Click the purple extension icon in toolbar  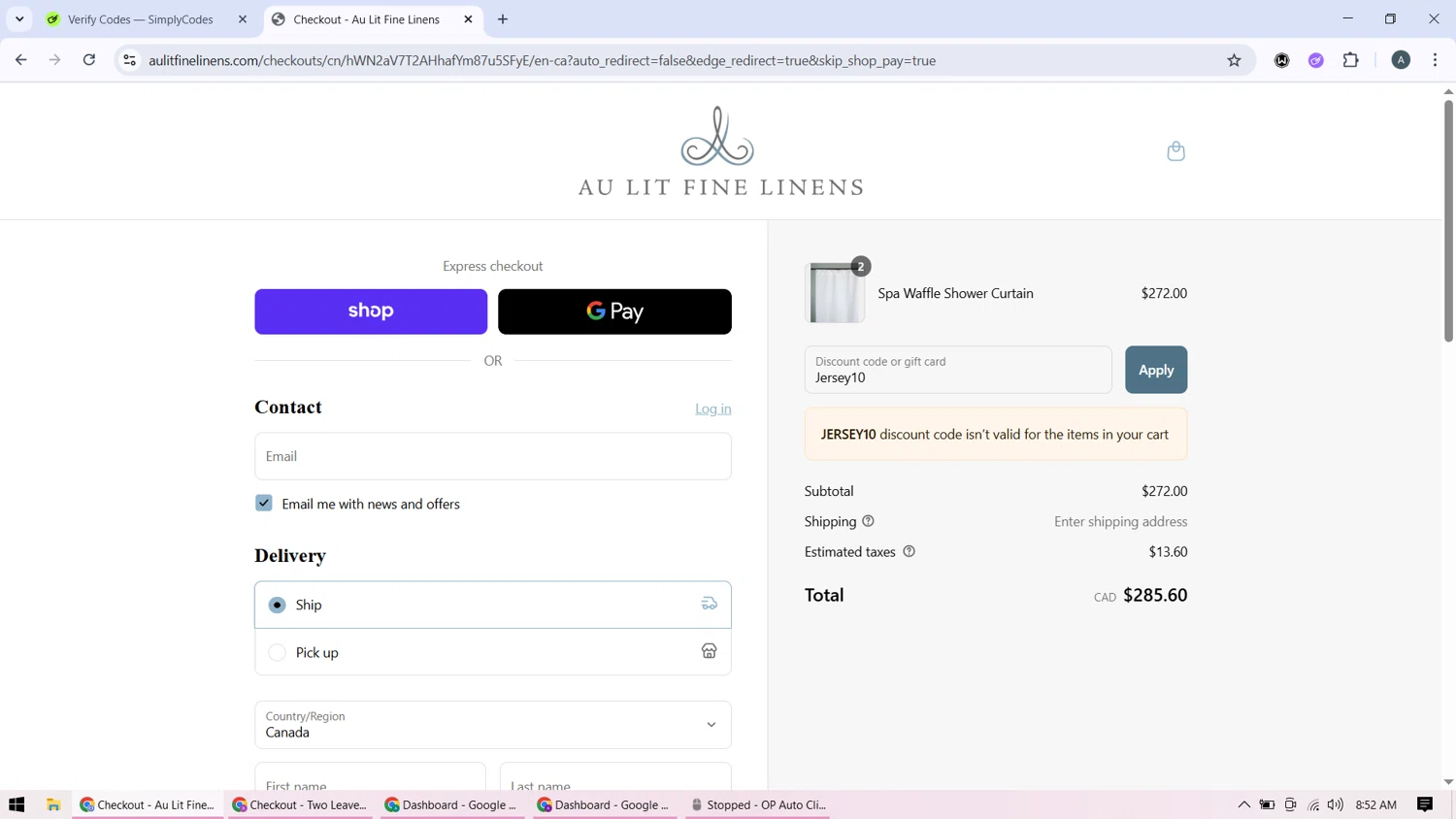[1316, 60]
